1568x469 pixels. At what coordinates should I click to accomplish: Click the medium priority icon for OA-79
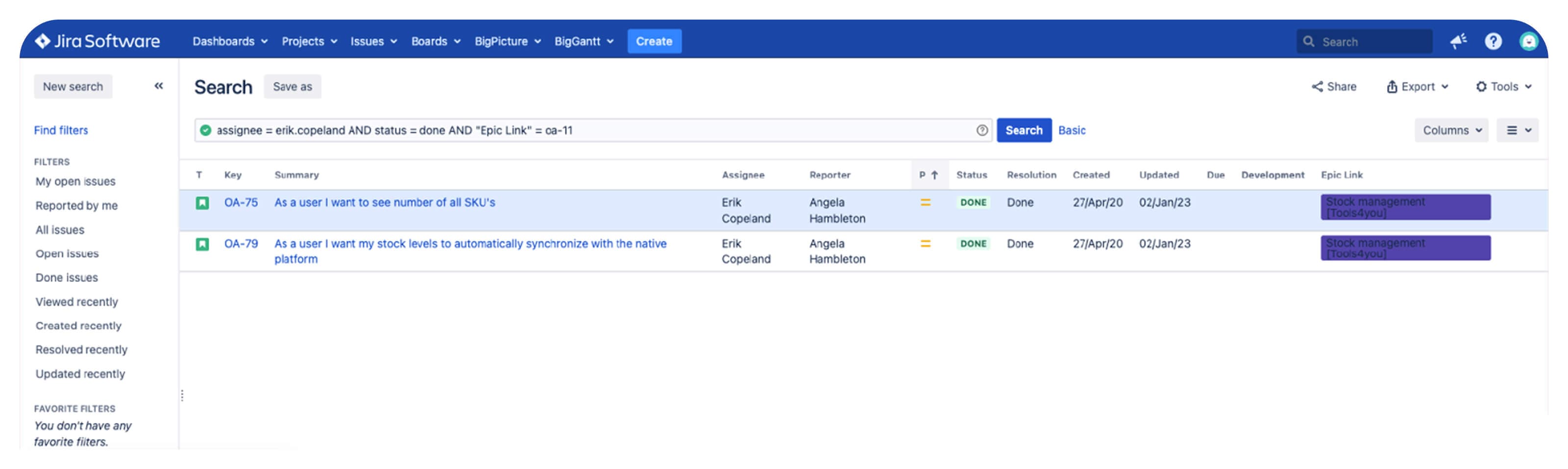pos(925,244)
